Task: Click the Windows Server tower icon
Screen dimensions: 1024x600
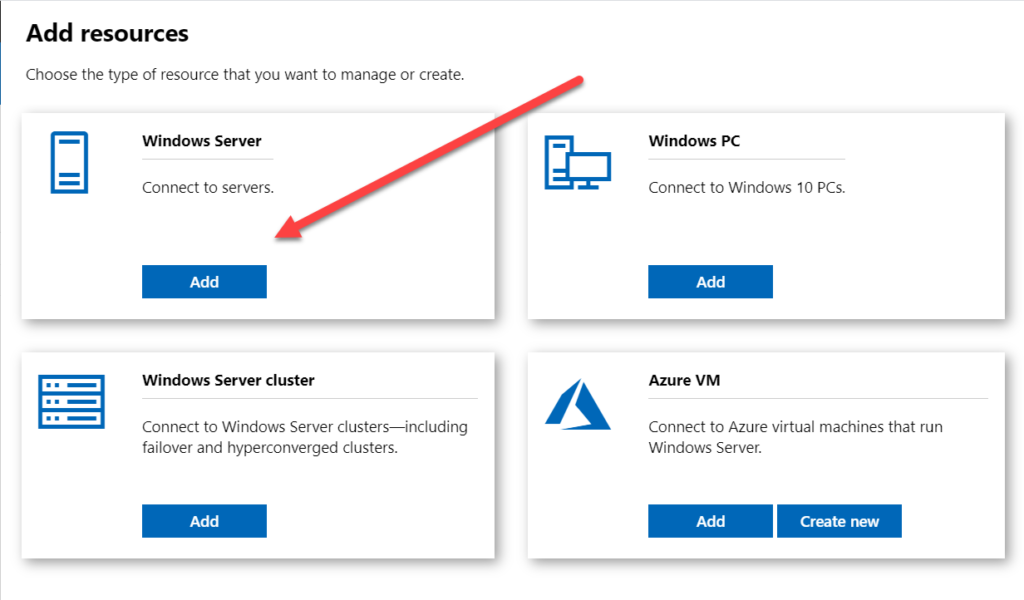Action: [69, 163]
